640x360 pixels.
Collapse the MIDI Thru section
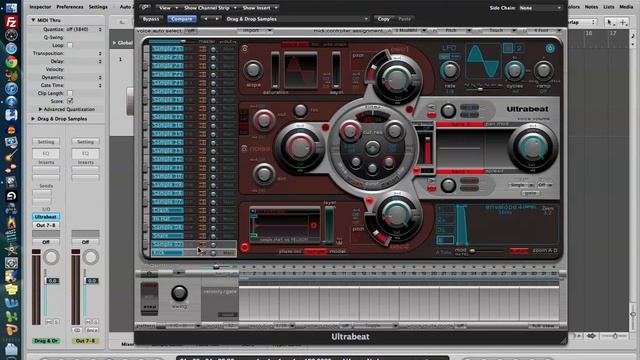33,20
